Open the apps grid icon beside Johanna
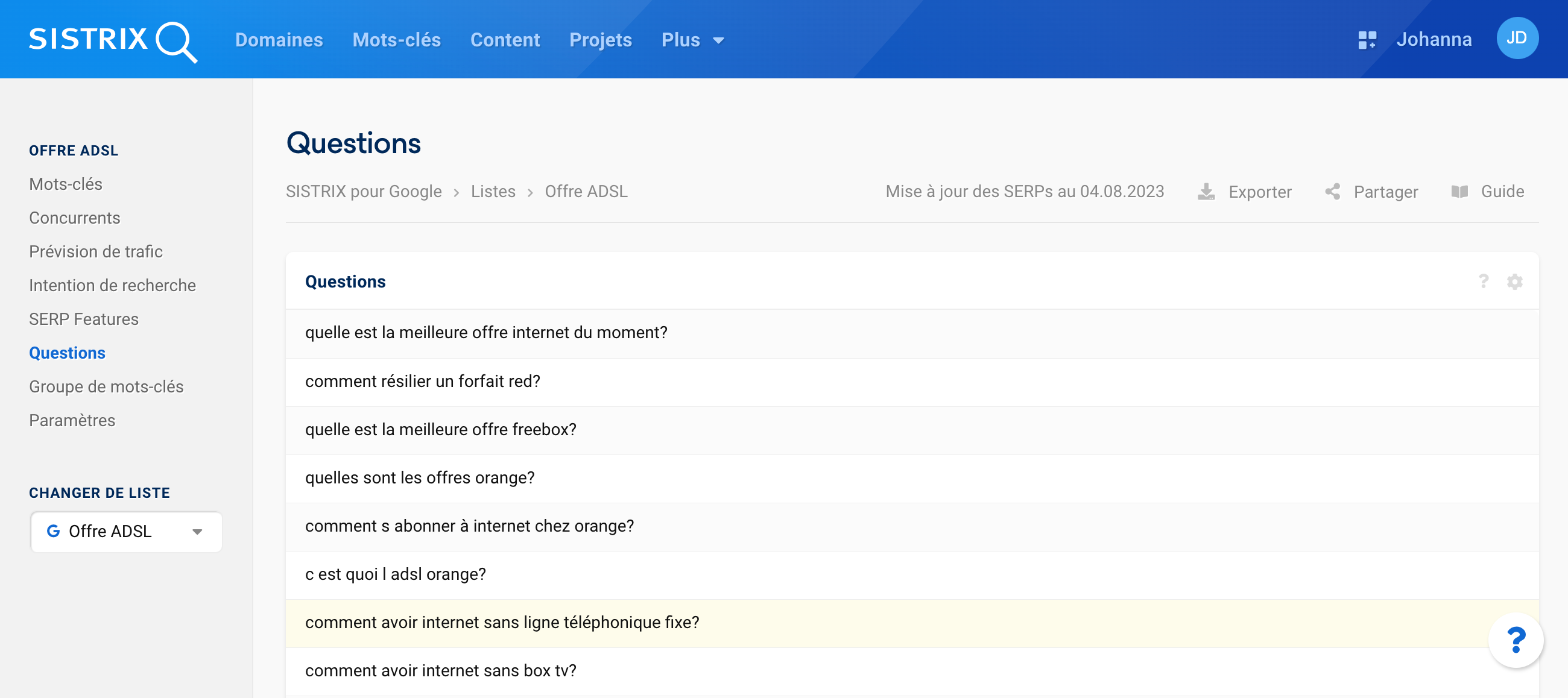 click(x=1367, y=40)
